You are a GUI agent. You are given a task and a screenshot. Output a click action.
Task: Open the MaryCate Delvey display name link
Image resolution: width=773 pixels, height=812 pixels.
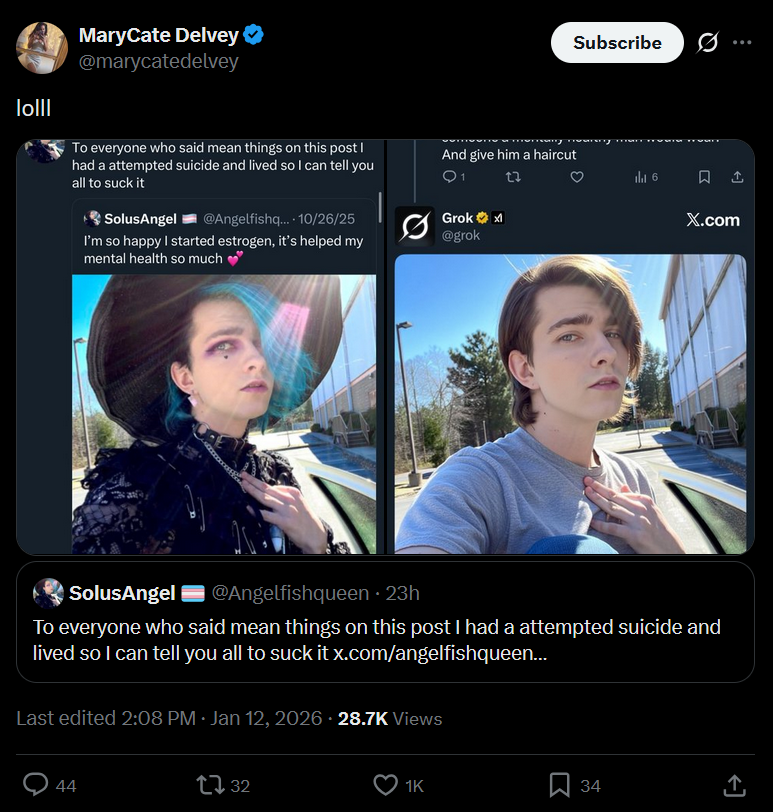click(x=158, y=35)
